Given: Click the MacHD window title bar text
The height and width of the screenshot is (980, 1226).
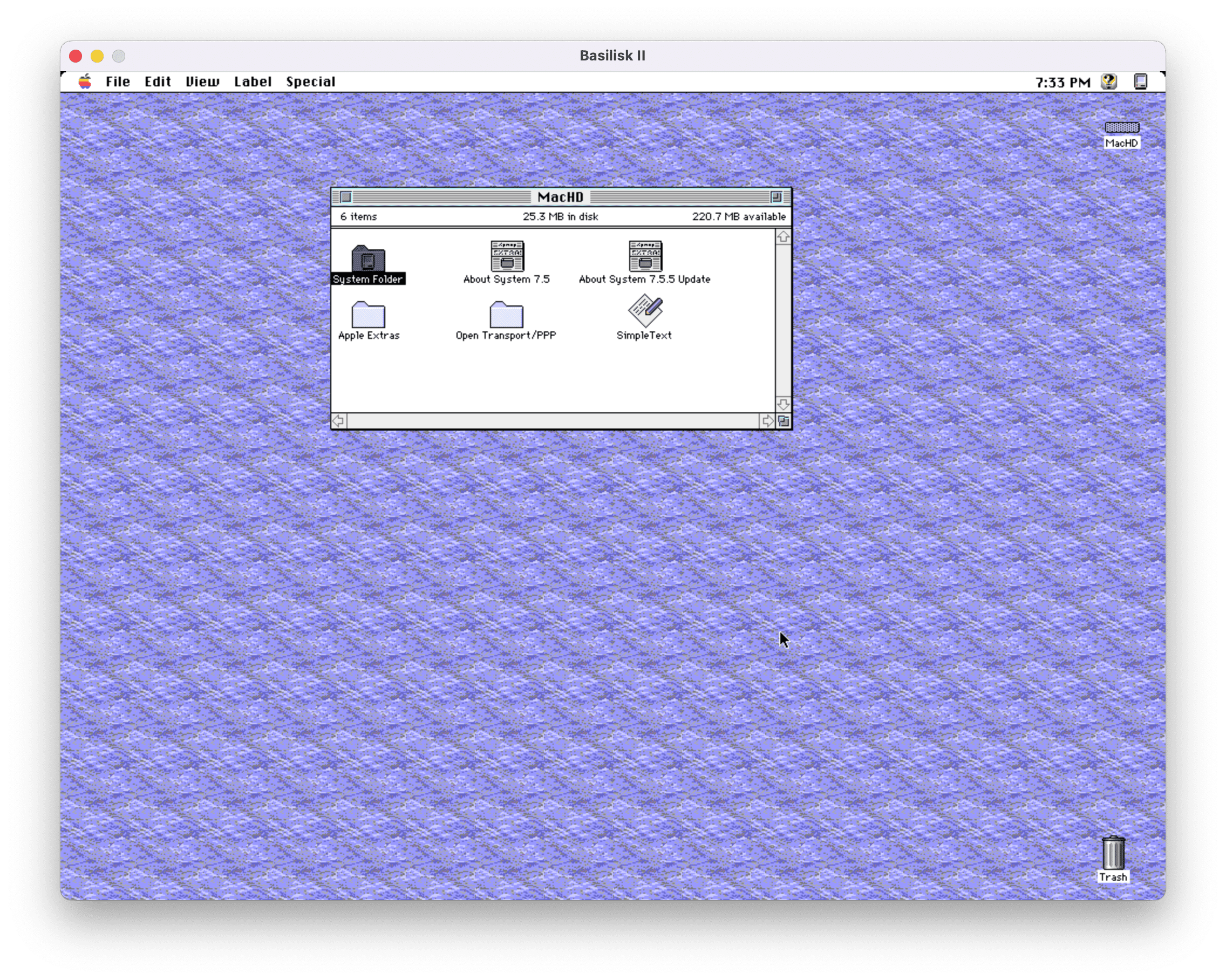Looking at the screenshot, I should click(561, 198).
